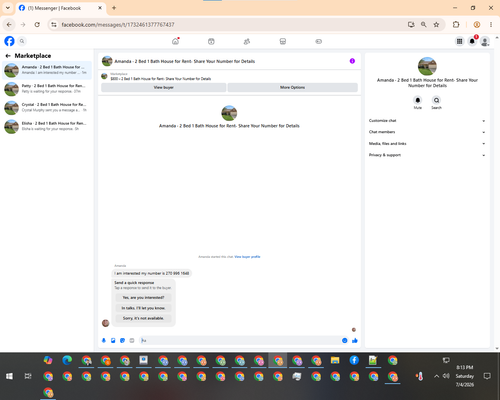Bookmark this page with star icon
Screen dimensions: 500x400
click(x=436, y=25)
